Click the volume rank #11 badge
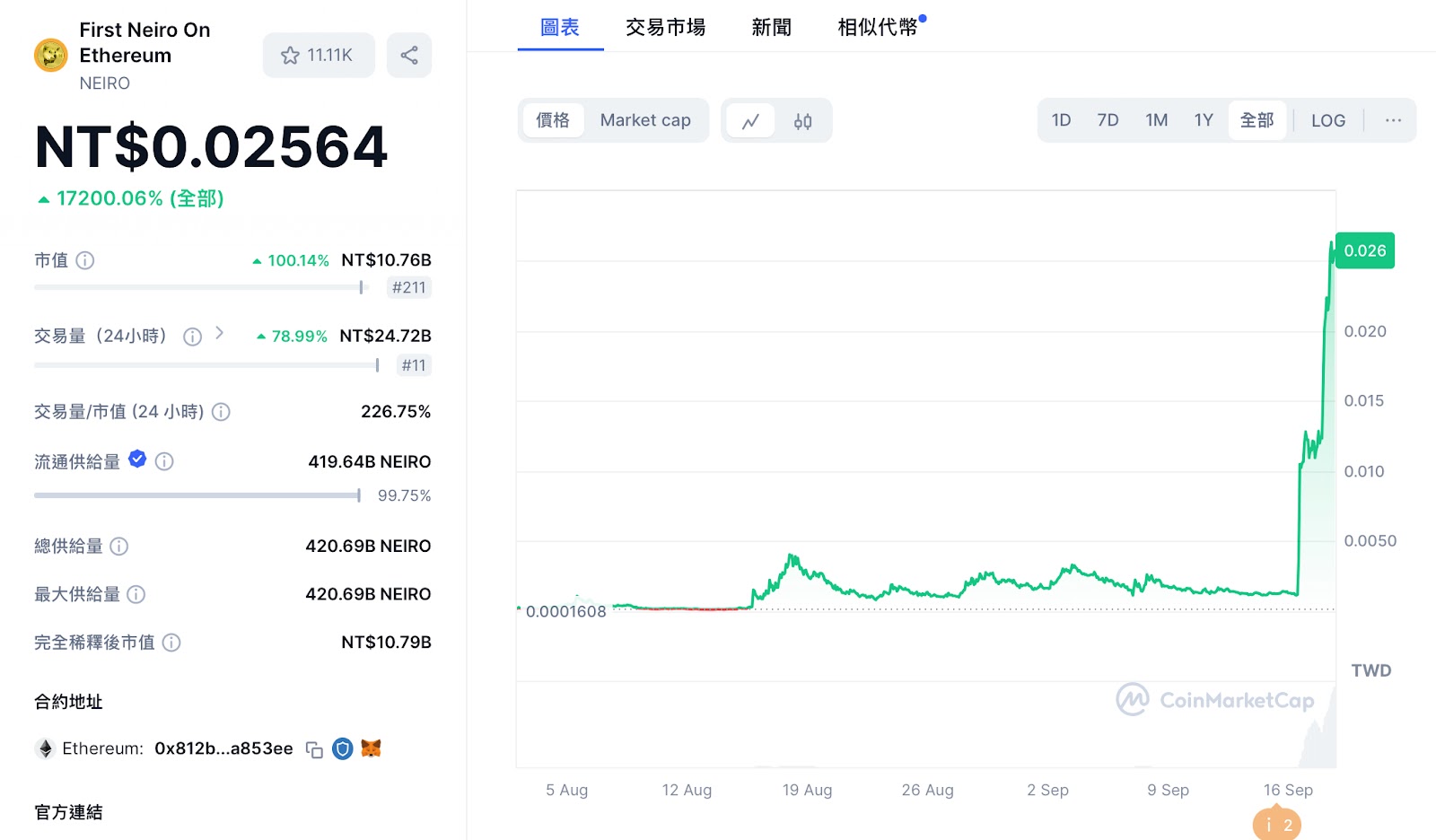Image resolution: width=1436 pixels, height=840 pixels. coord(414,365)
